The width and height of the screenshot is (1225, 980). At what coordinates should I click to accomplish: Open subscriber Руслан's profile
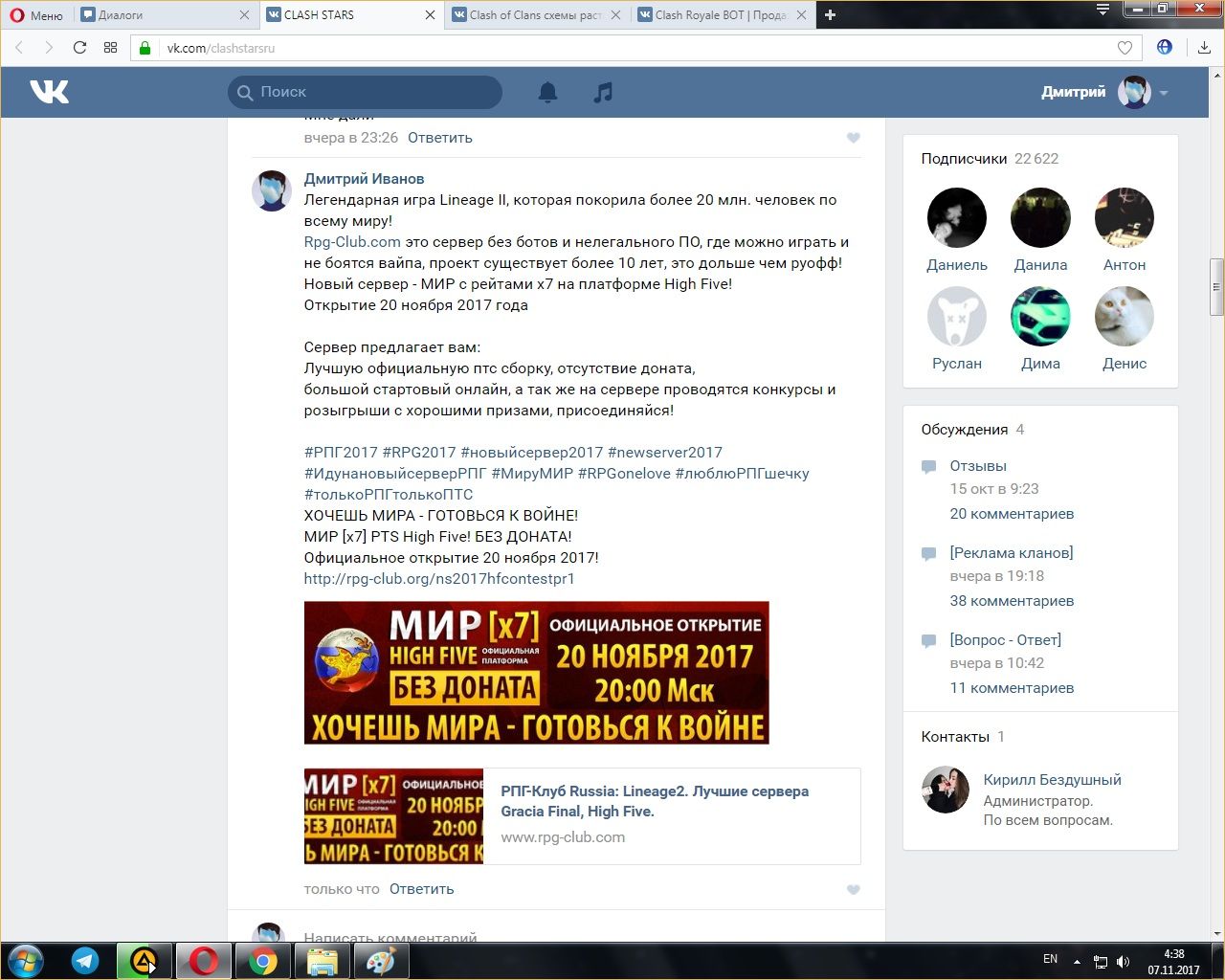pos(957,328)
